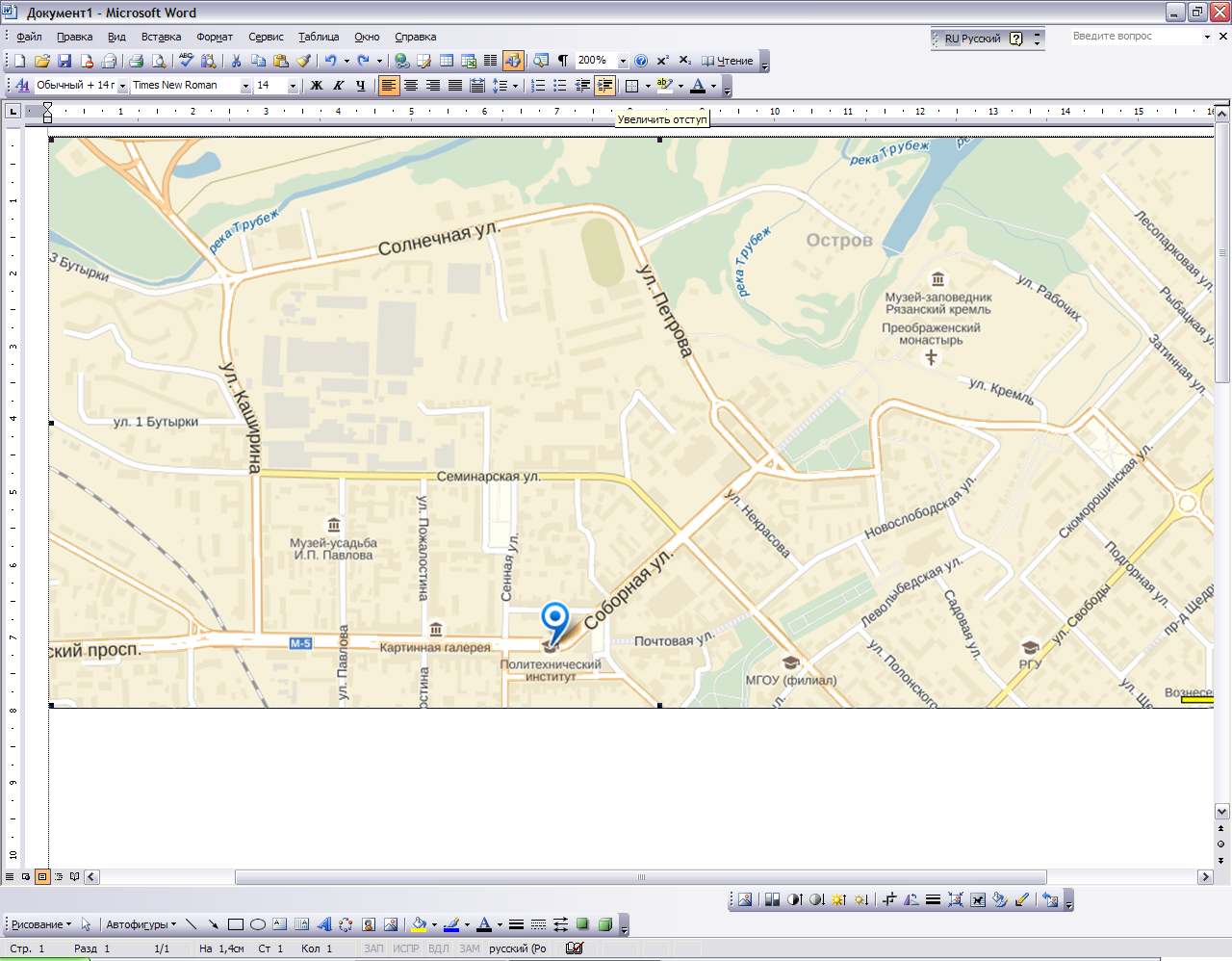The image size is (1232, 961).
Task: Decrease the paragraph indent
Action: click(x=582, y=86)
